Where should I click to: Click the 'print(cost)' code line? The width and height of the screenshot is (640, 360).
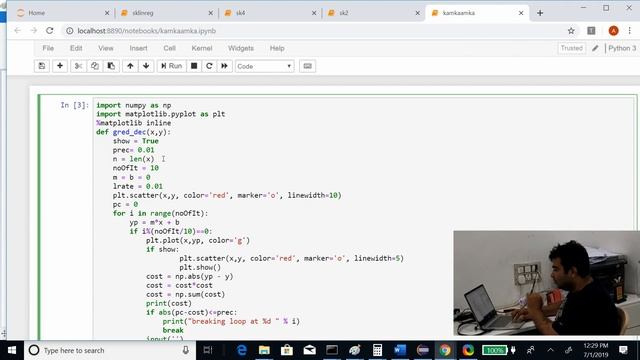(169, 303)
